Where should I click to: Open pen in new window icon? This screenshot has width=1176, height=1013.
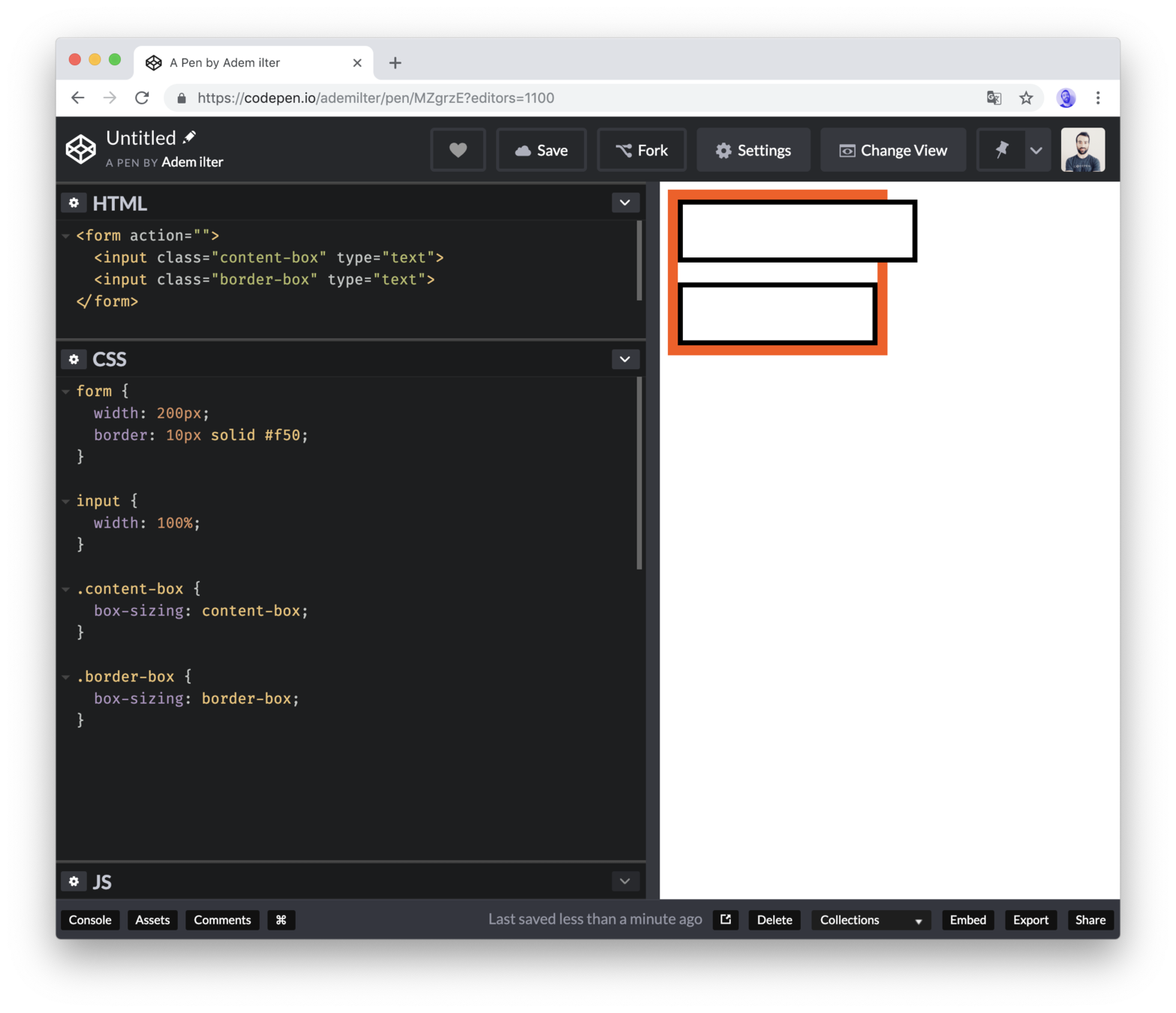point(726,920)
